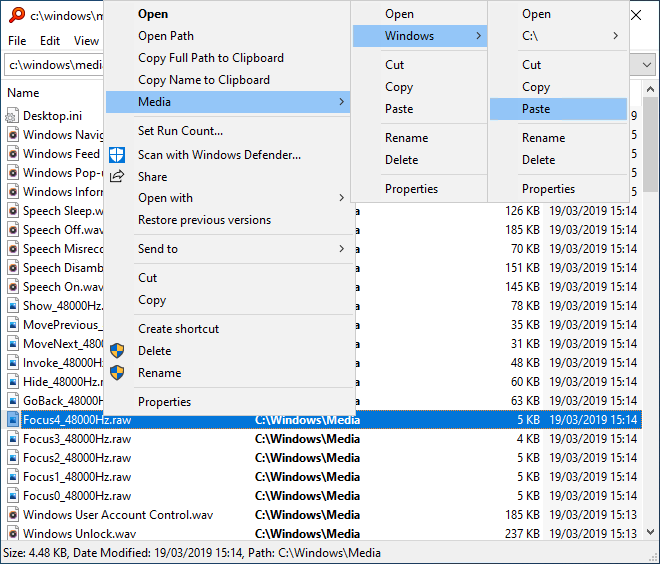Click the scrollbar down arrow
The width and height of the screenshot is (660, 564).
click(x=650, y=532)
